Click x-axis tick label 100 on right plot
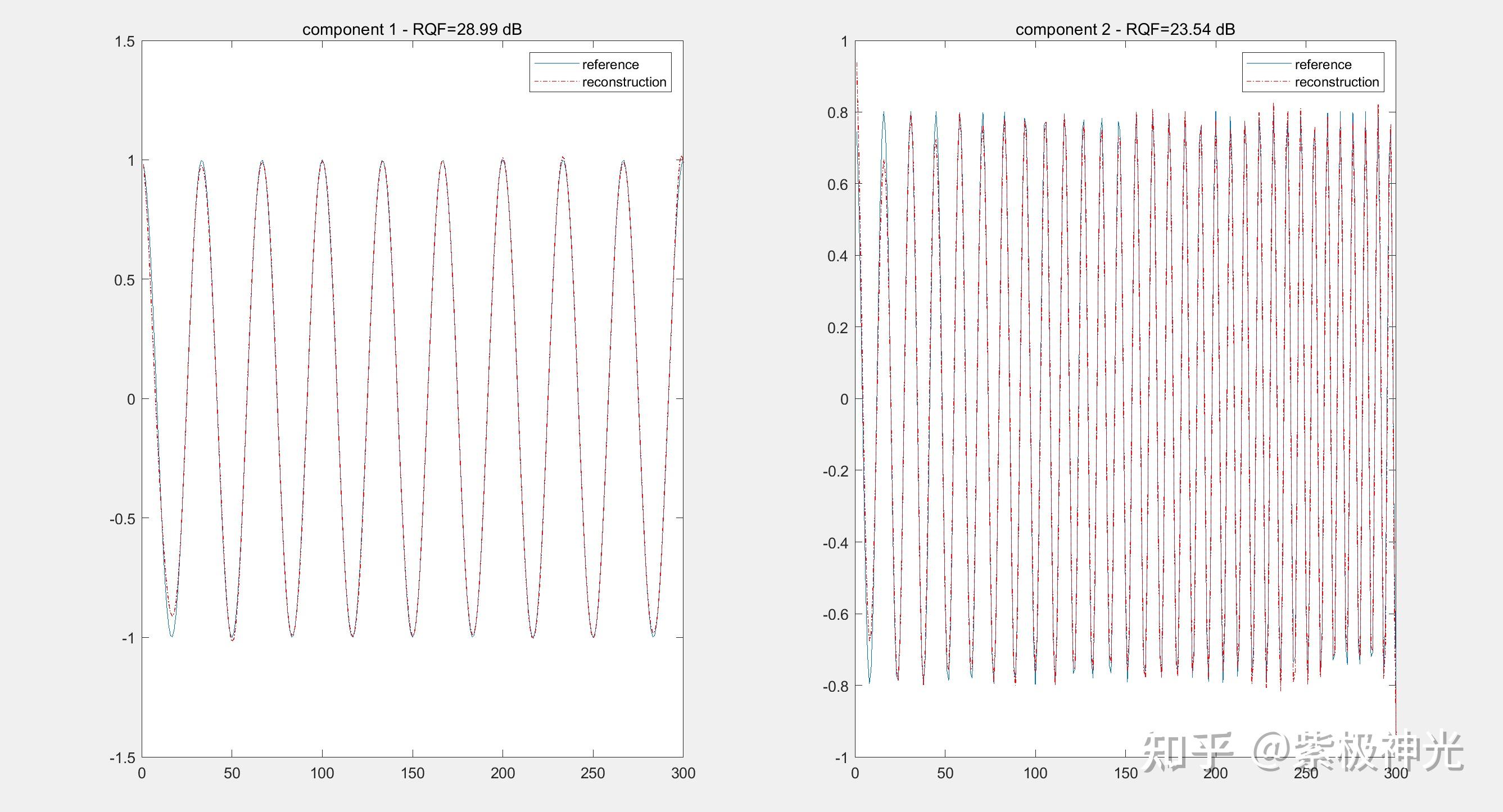Image resolution: width=1503 pixels, height=812 pixels. point(1035,773)
